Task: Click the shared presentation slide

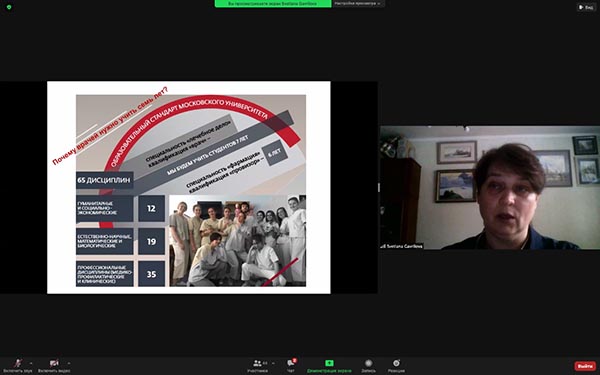Action: 189,187
